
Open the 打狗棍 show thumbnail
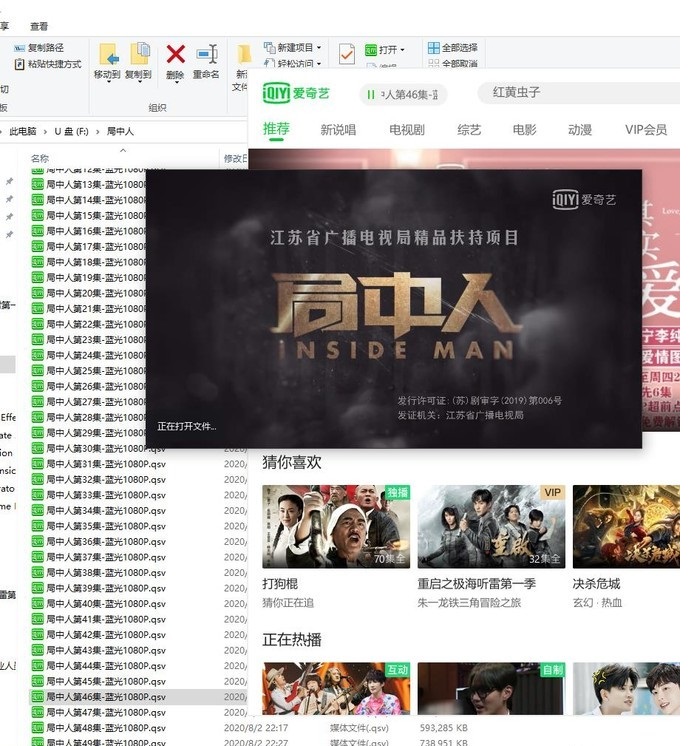point(336,527)
